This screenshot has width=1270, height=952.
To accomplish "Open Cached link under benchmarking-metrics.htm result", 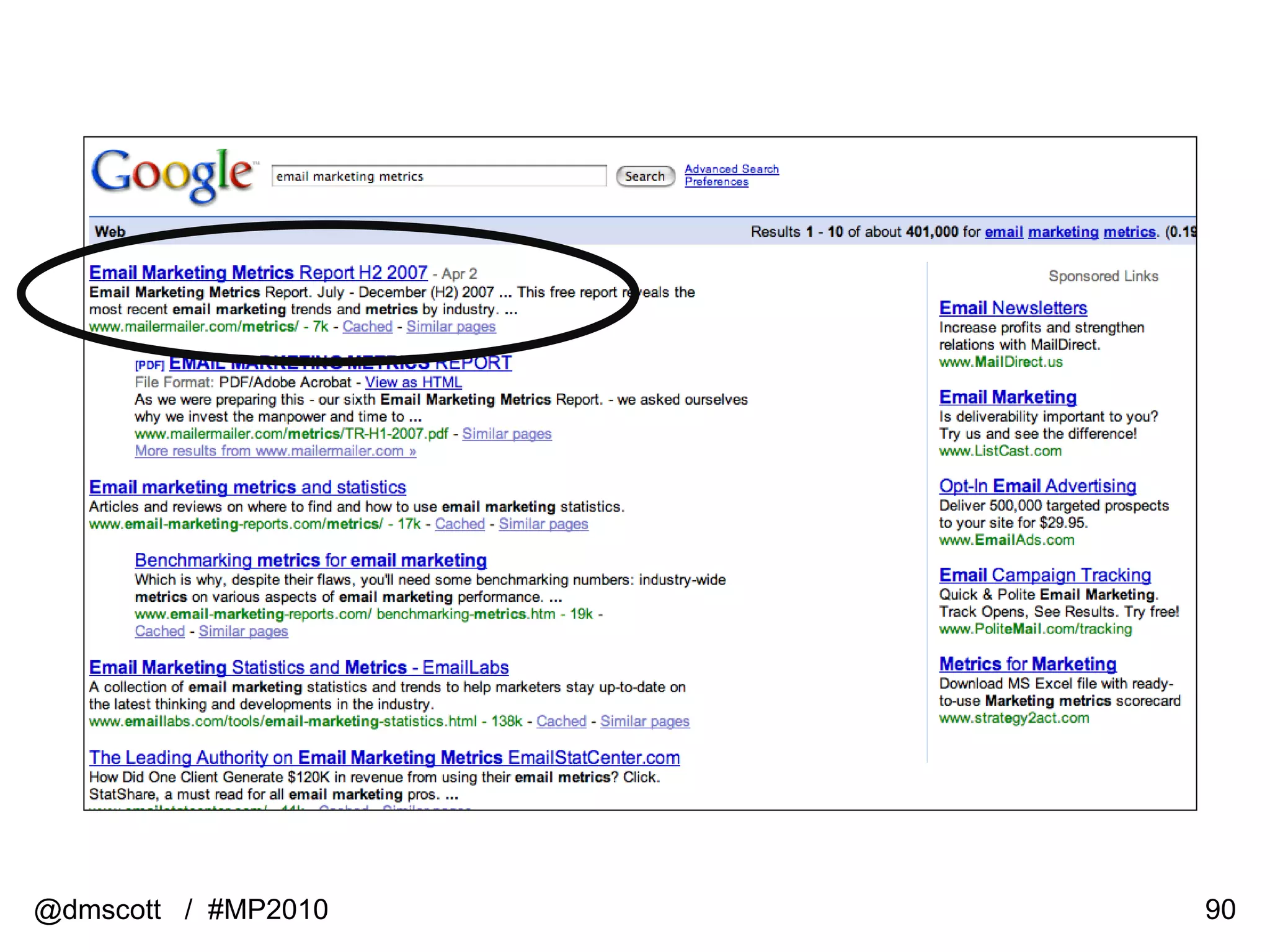I will (x=159, y=631).
